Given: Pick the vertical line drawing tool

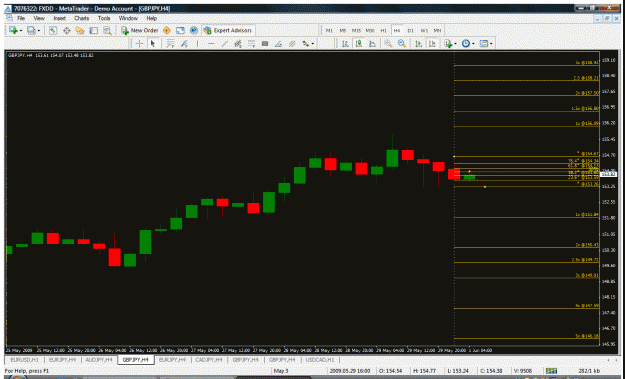Looking at the screenshot, I should point(197,44).
